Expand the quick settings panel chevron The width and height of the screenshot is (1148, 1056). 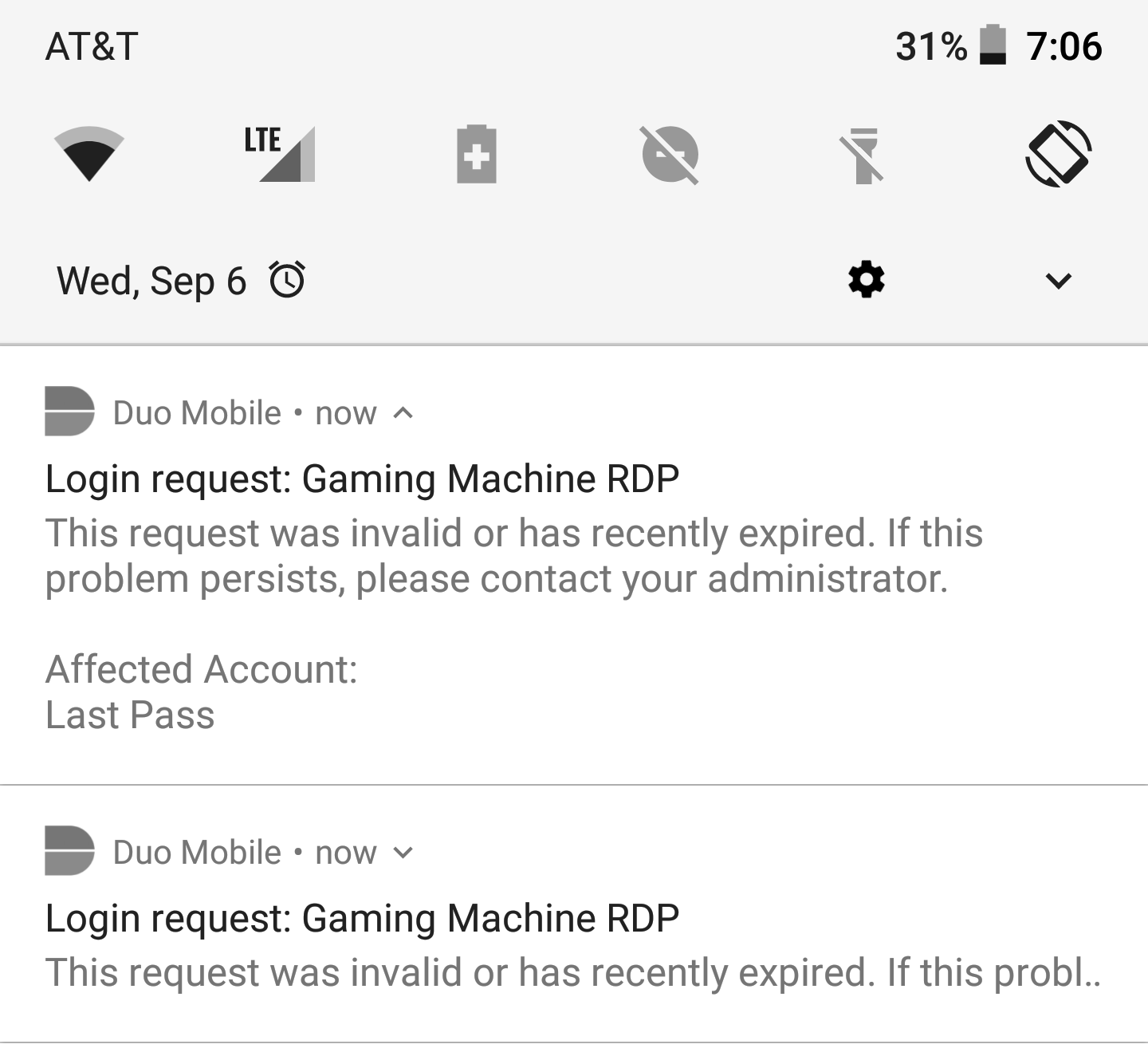click(1058, 281)
